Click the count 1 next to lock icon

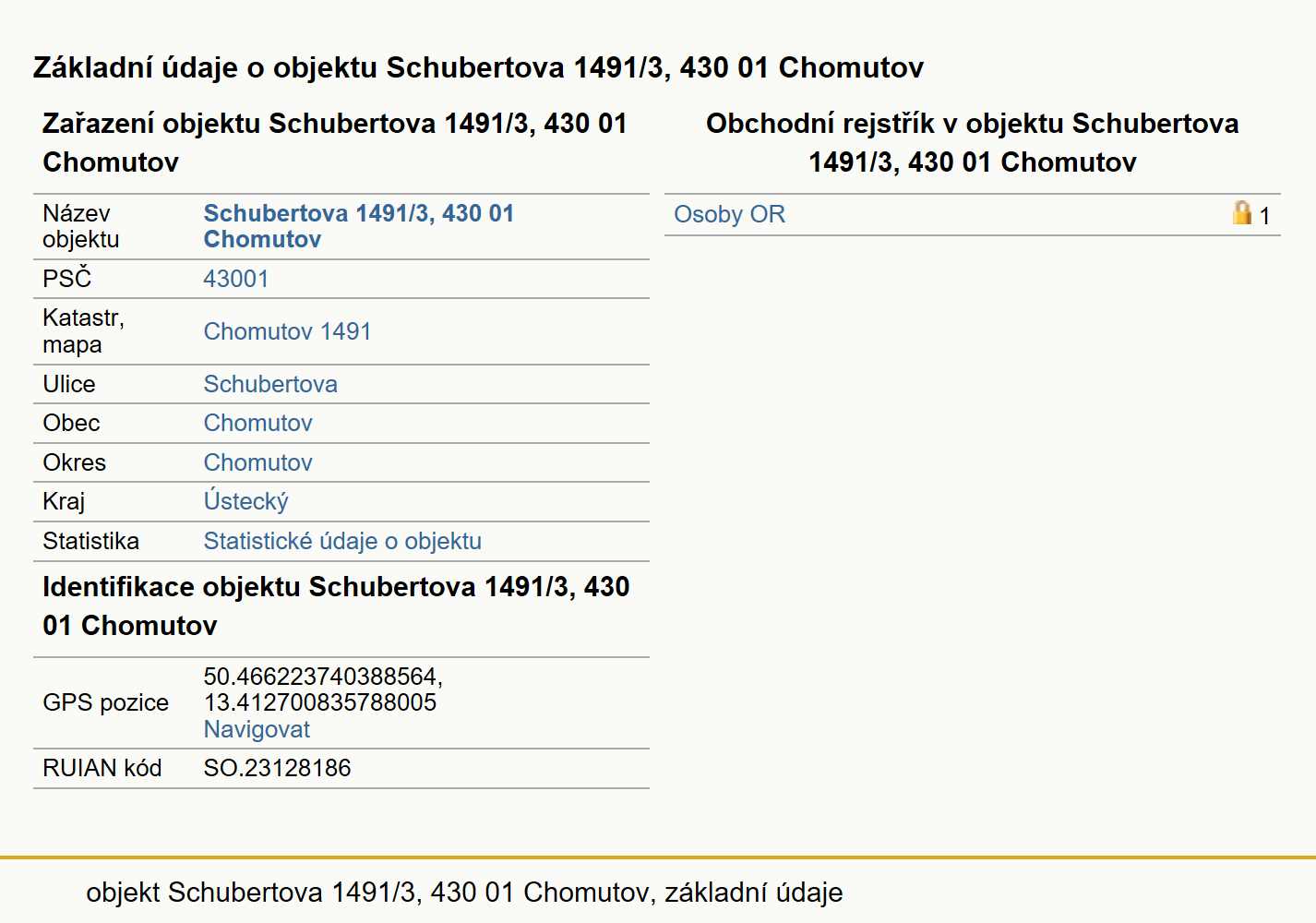[x=1264, y=216]
